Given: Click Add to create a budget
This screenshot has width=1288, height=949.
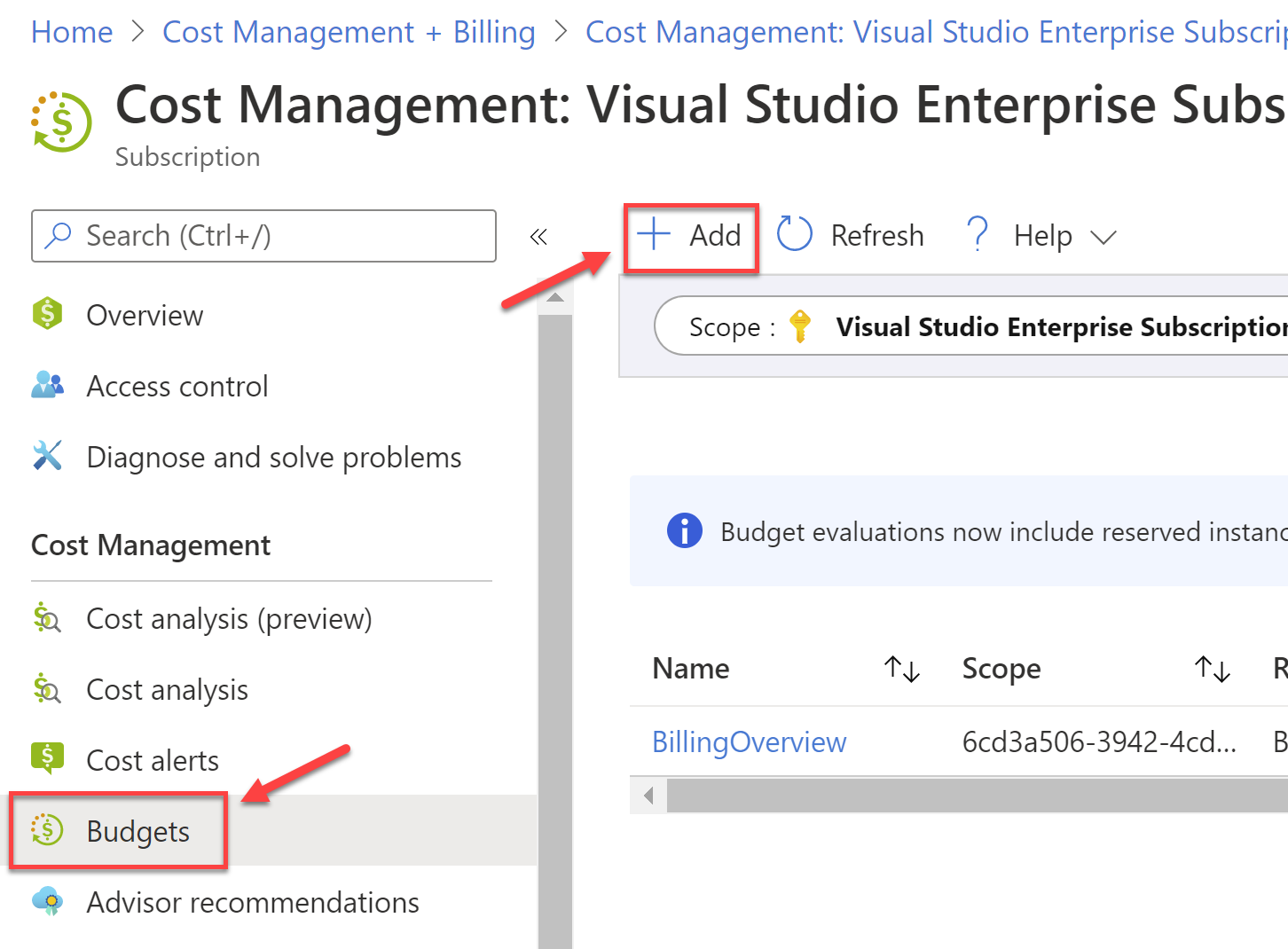Looking at the screenshot, I should coord(691,238).
